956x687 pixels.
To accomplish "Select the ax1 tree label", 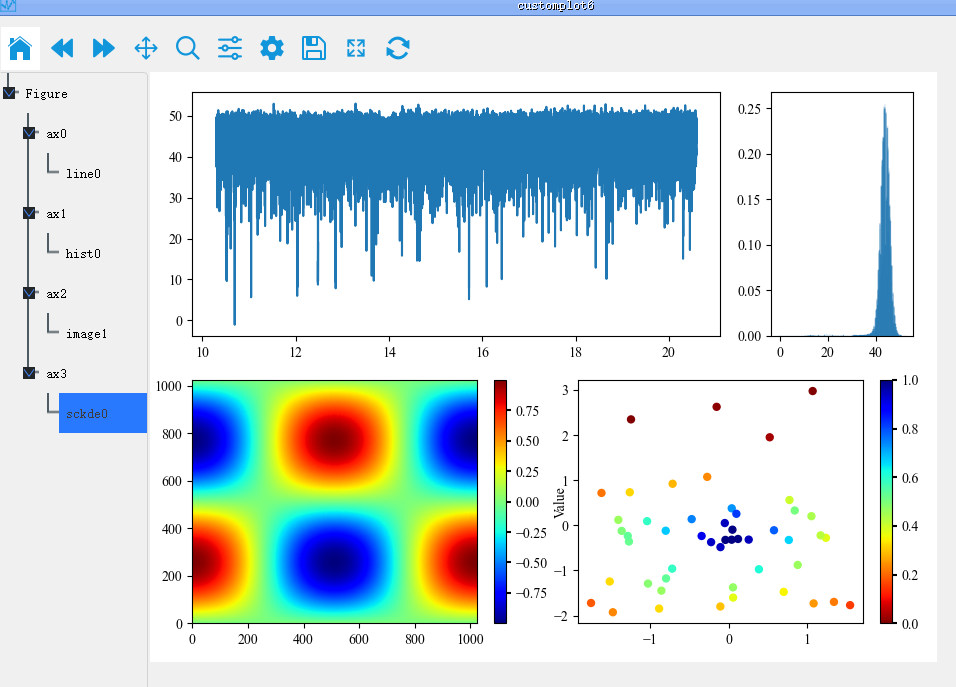I will (56, 214).
